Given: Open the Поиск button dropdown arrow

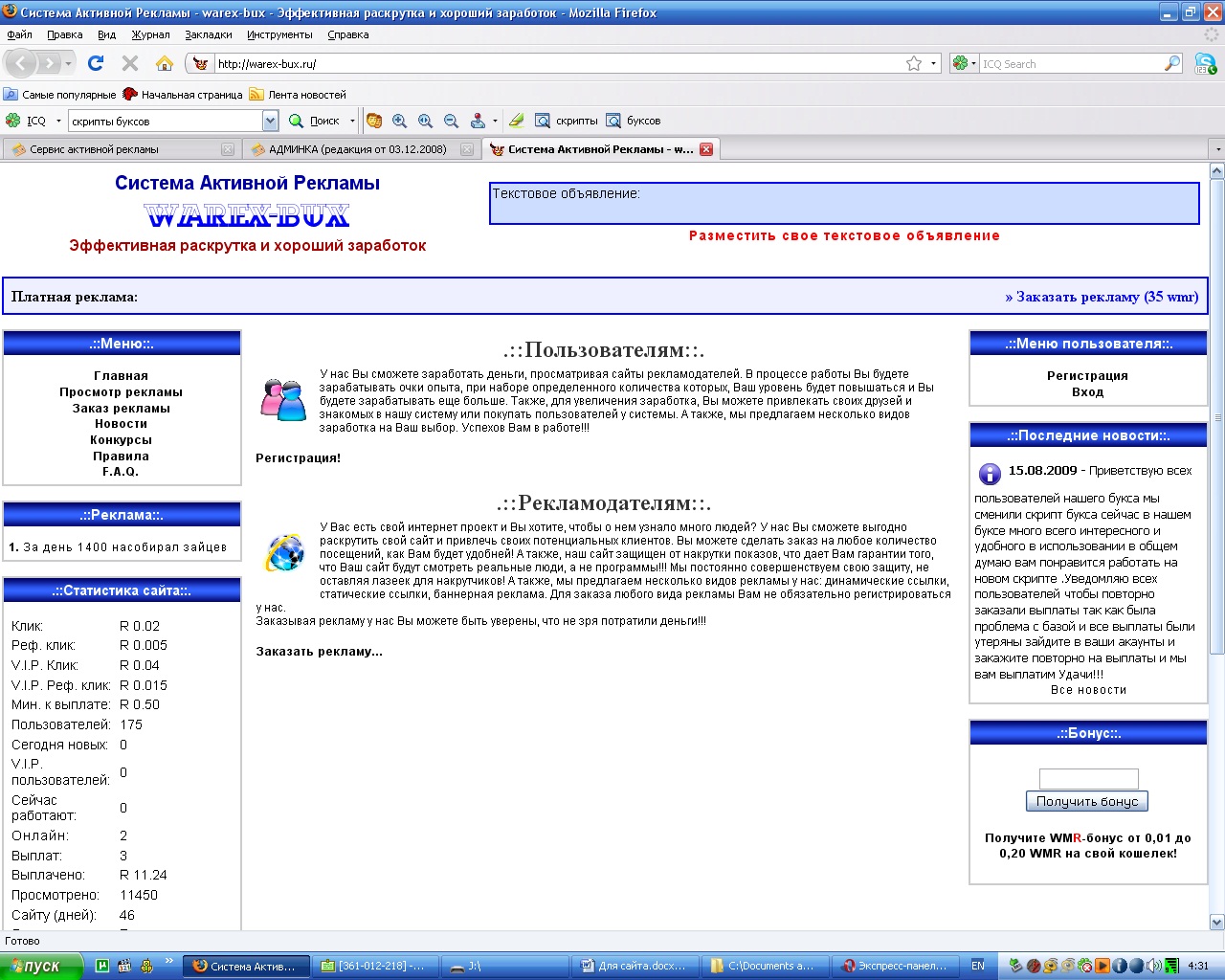Looking at the screenshot, I should tap(352, 121).
